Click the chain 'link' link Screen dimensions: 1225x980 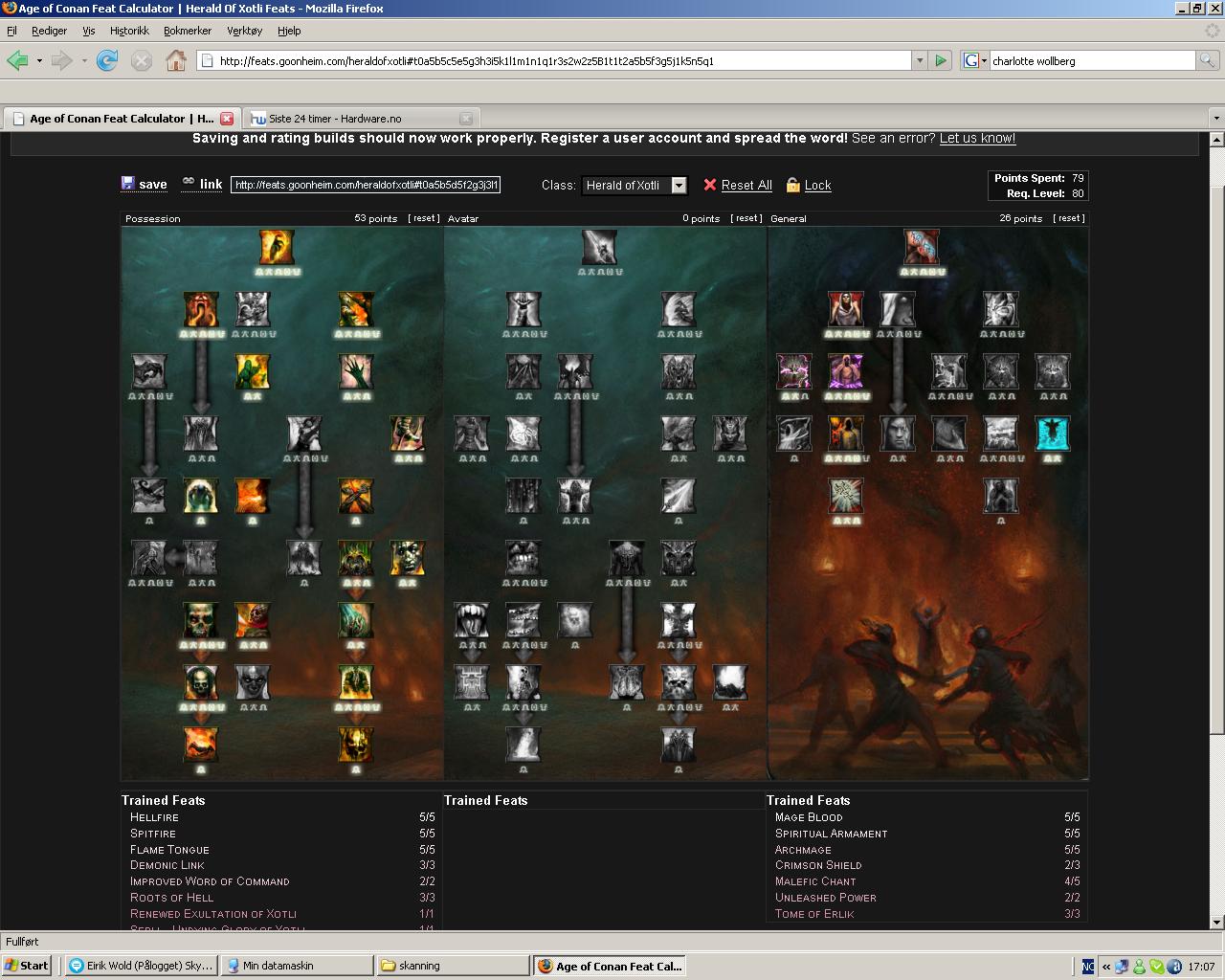tap(202, 185)
